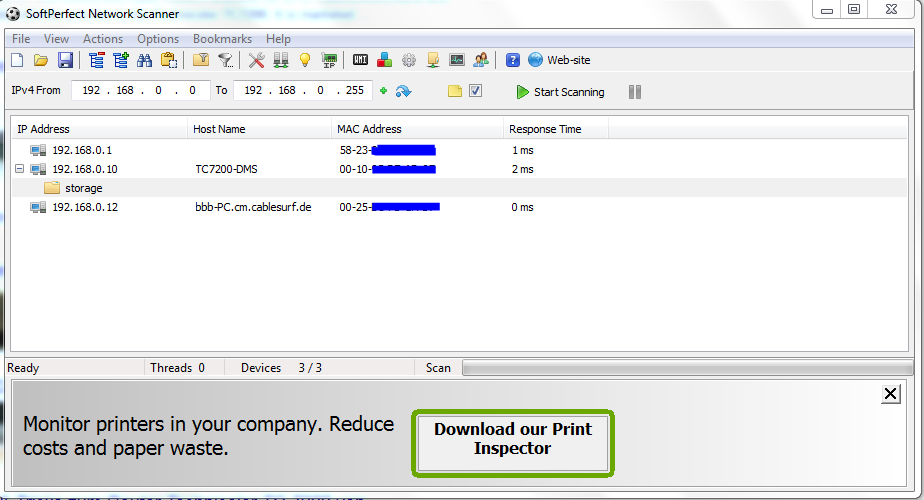Open program options wrench-and-screwdriver icon
Screen dimensions: 924x500
pyautogui.click(x=256, y=60)
